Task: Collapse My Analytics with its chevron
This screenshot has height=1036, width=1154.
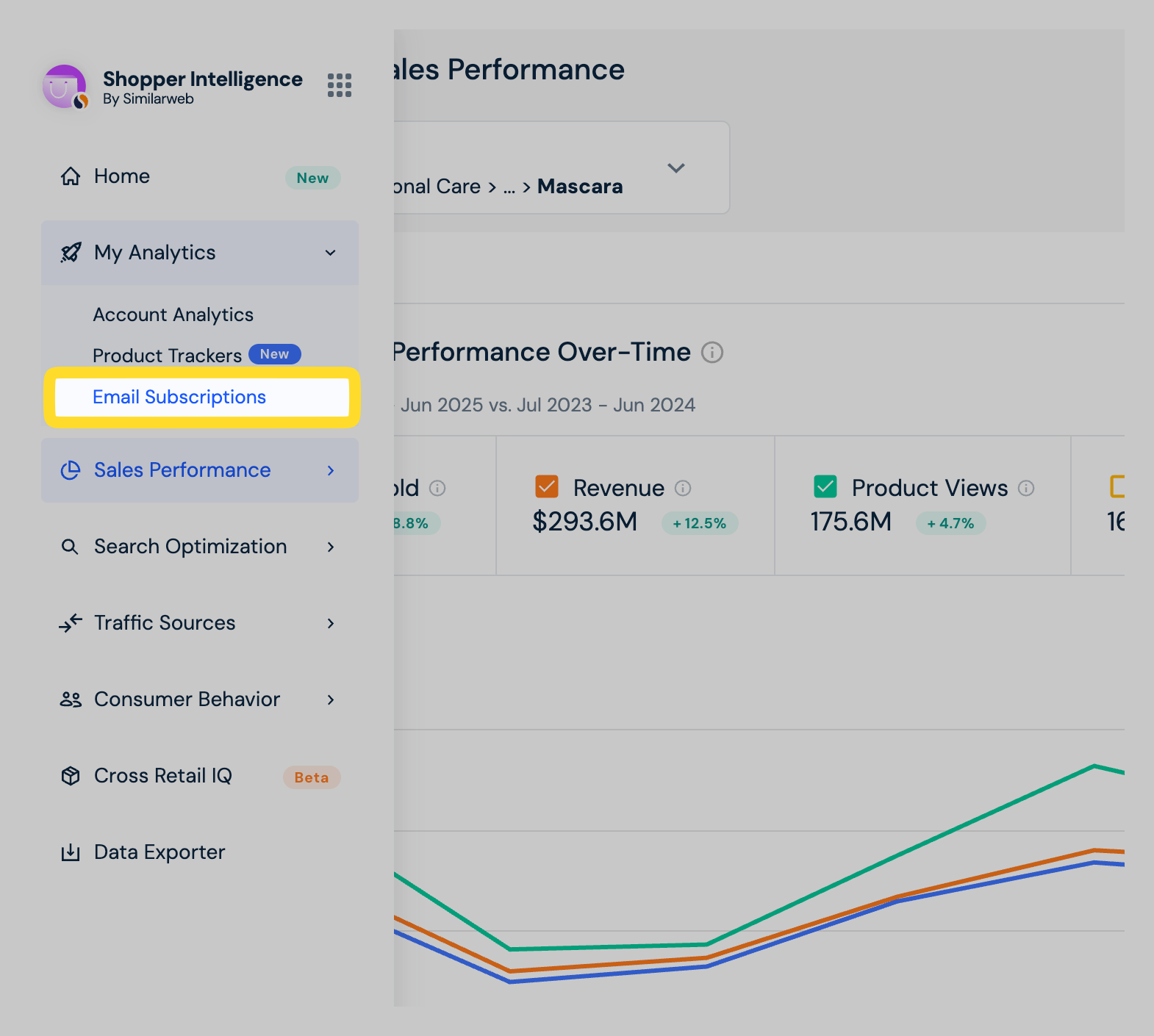Action: coord(331,253)
